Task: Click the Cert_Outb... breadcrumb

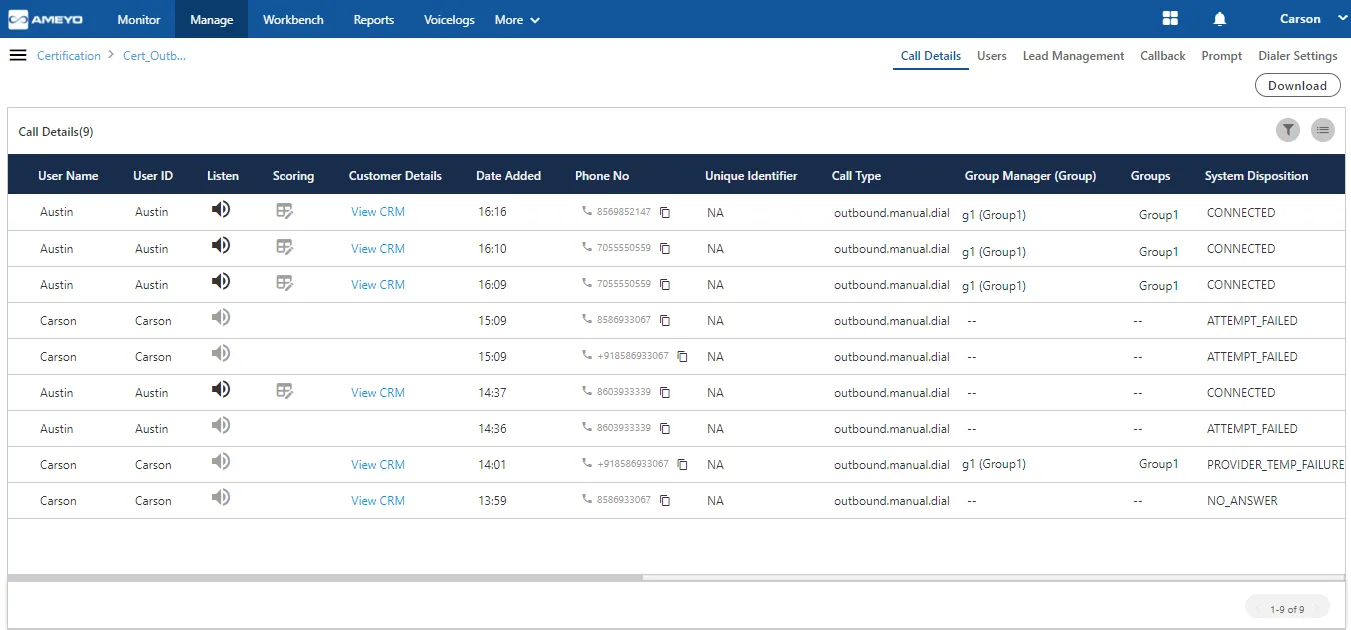Action: pyautogui.click(x=154, y=56)
